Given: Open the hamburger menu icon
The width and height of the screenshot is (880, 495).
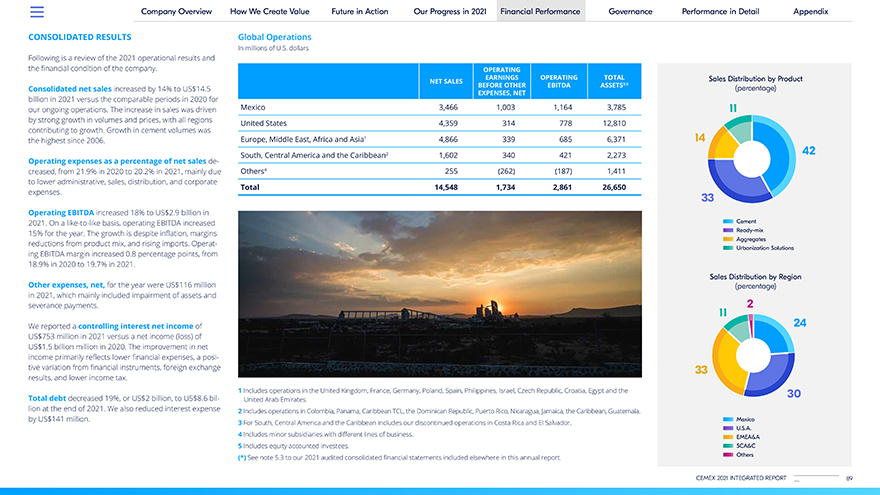Looking at the screenshot, I should (x=37, y=12).
